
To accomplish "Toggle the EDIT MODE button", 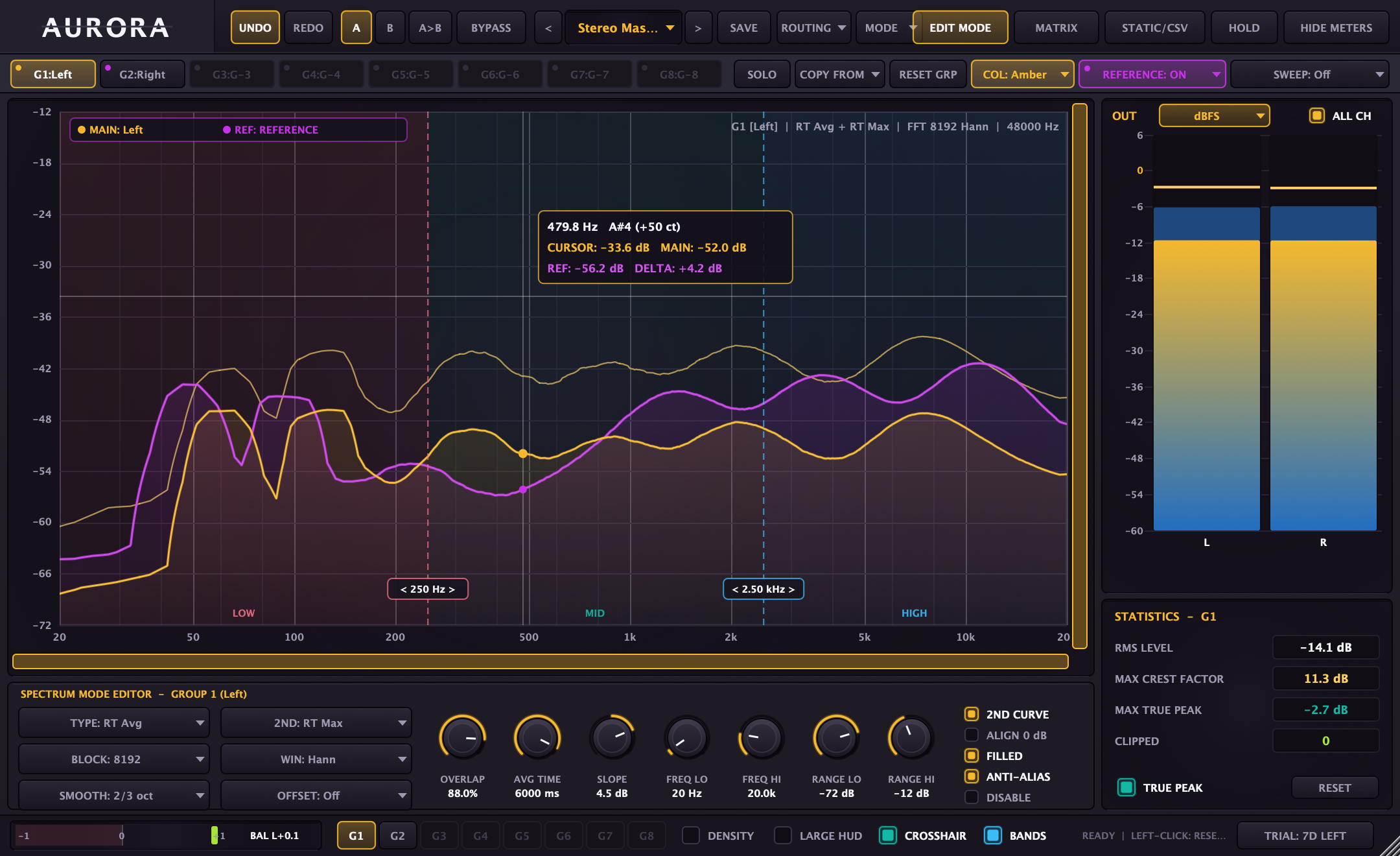I will (x=961, y=28).
